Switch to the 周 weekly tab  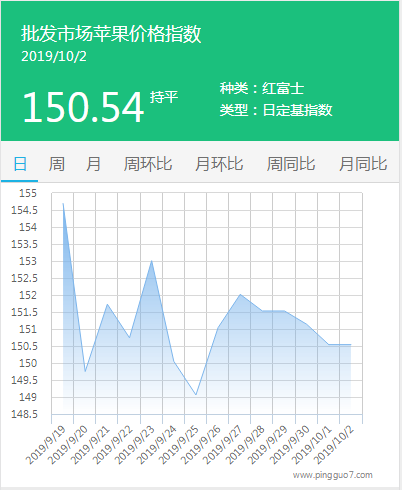point(57,164)
